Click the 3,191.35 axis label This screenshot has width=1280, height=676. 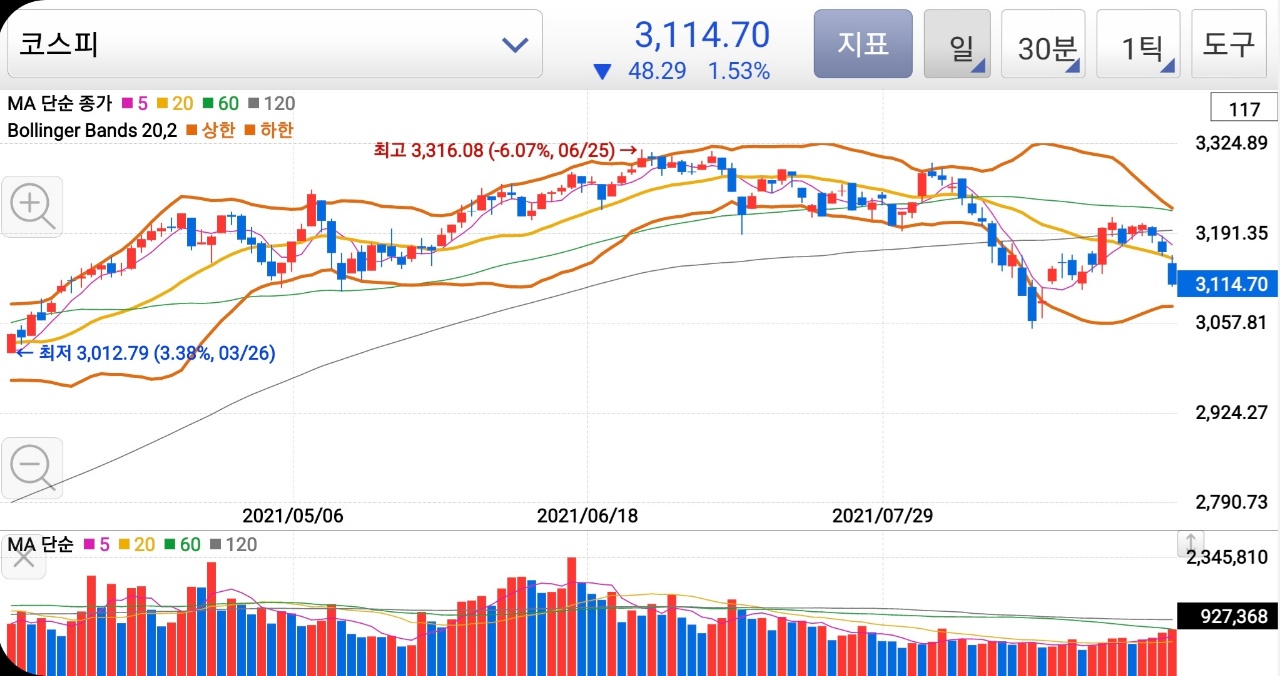coord(1232,233)
